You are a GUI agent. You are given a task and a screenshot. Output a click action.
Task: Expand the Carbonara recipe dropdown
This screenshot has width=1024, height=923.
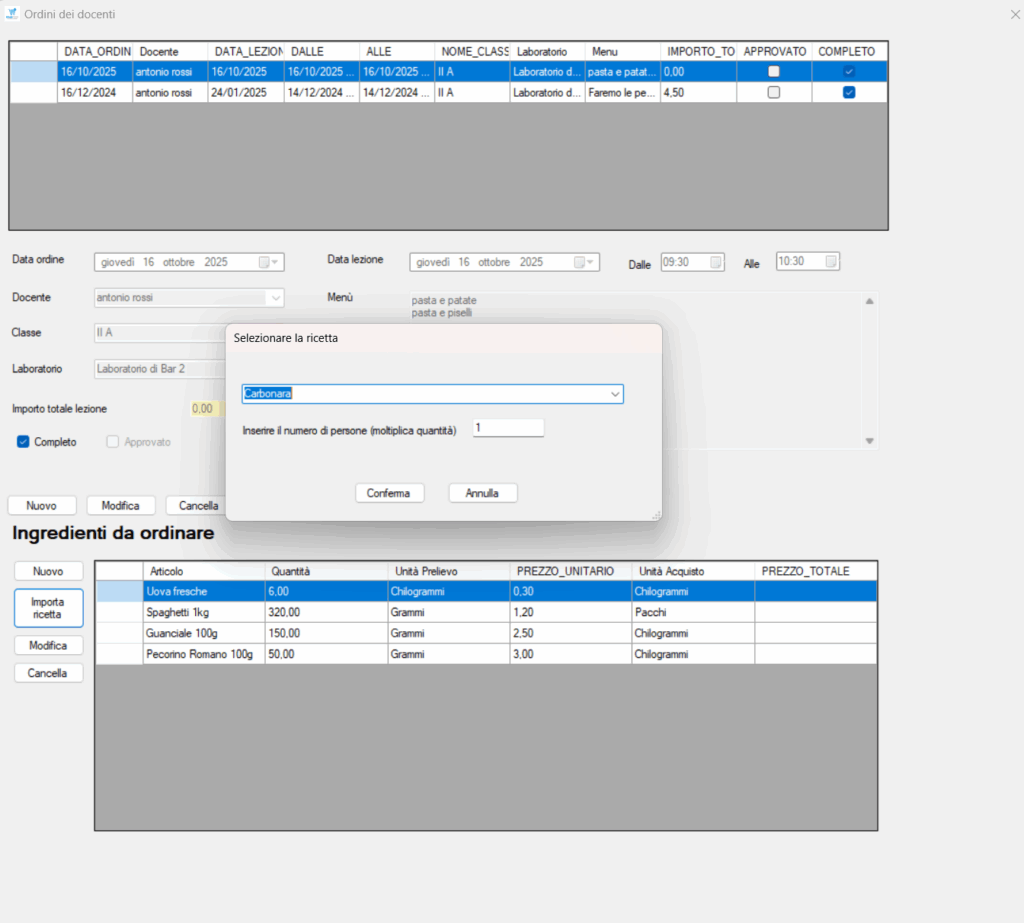(614, 395)
